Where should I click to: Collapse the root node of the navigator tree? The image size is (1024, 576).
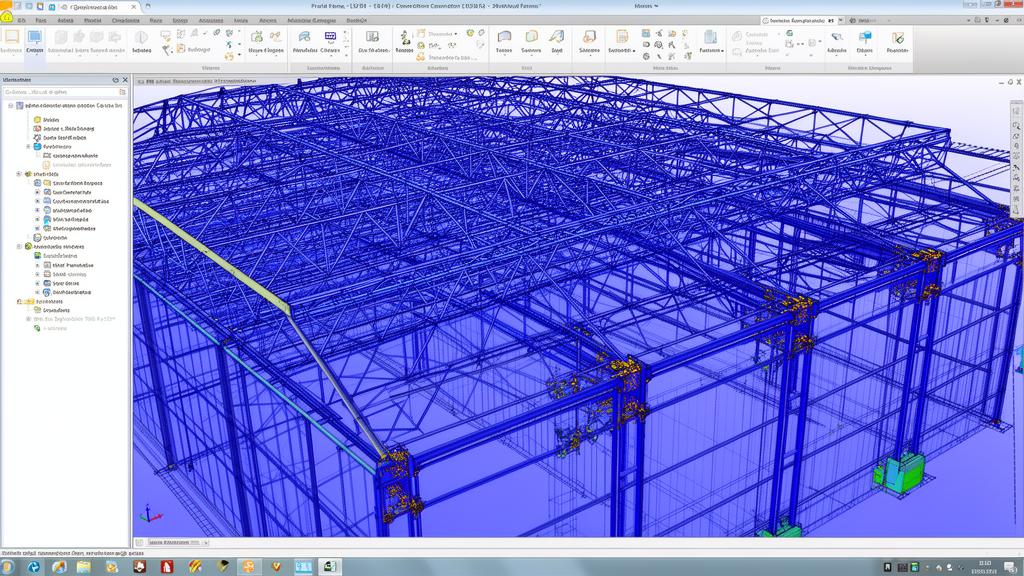coord(10,105)
